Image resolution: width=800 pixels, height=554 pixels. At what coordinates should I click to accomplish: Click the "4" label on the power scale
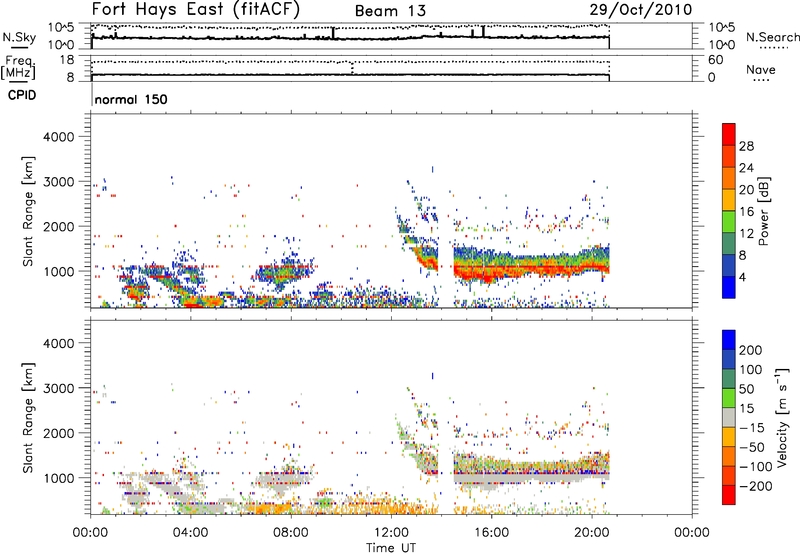pyautogui.click(x=743, y=277)
